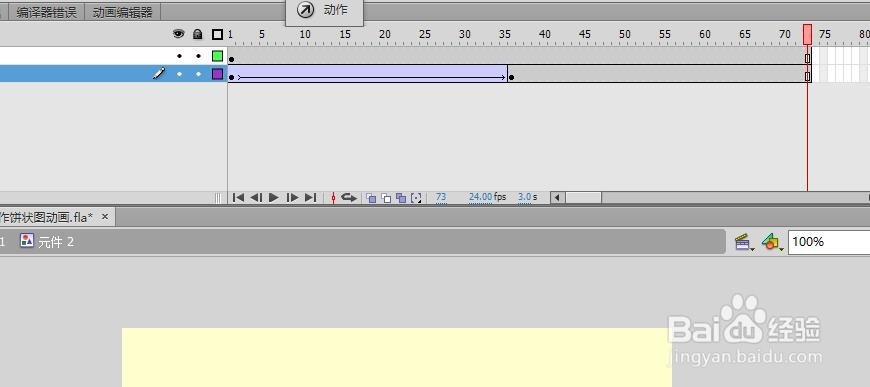This screenshot has width=870, height=387.
Task: Open modify onion markers menu
Action: [x=416, y=198]
